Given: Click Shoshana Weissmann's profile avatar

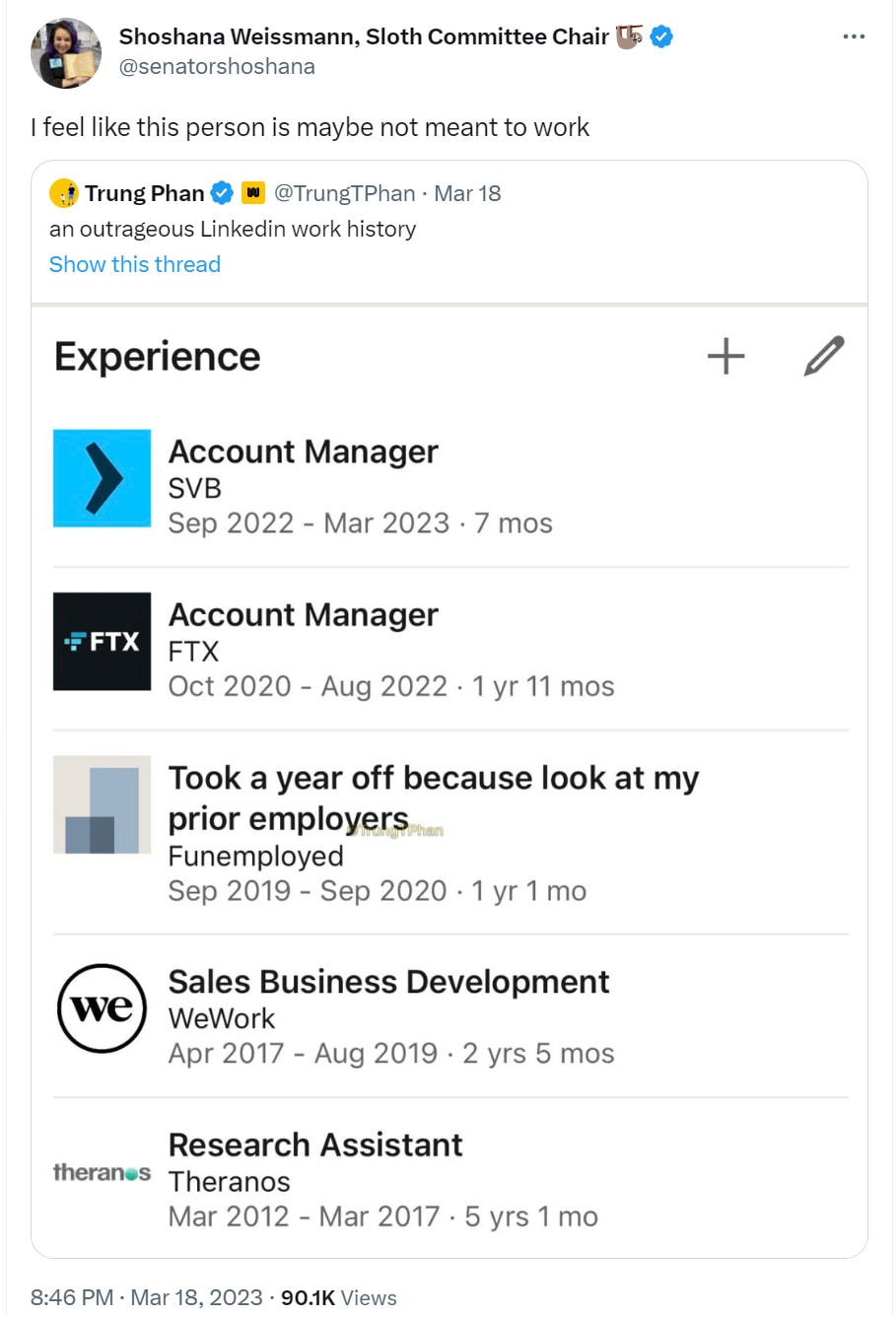Looking at the screenshot, I should click(x=66, y=52).
